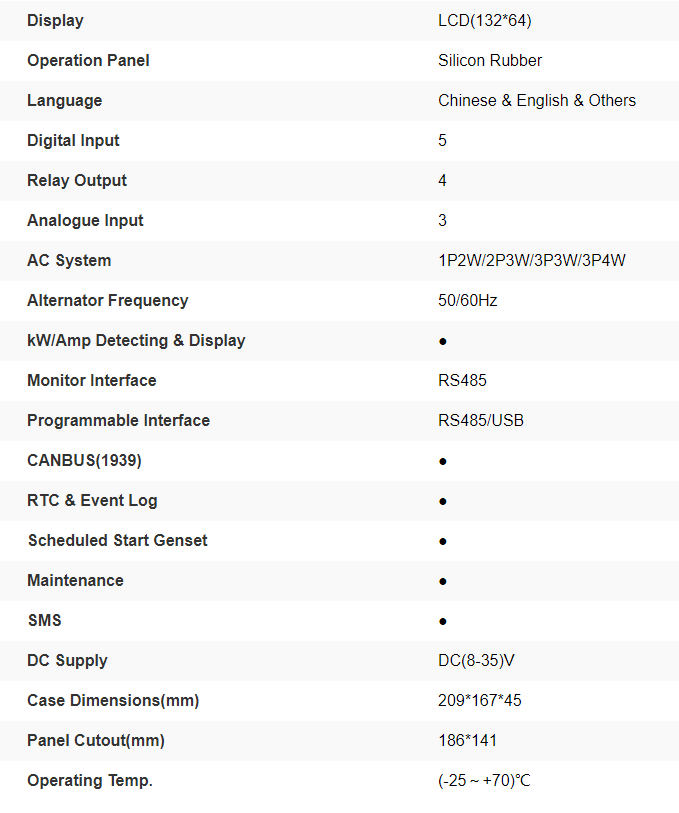Click the Silicon Rubber value

[x=490, y=60]
